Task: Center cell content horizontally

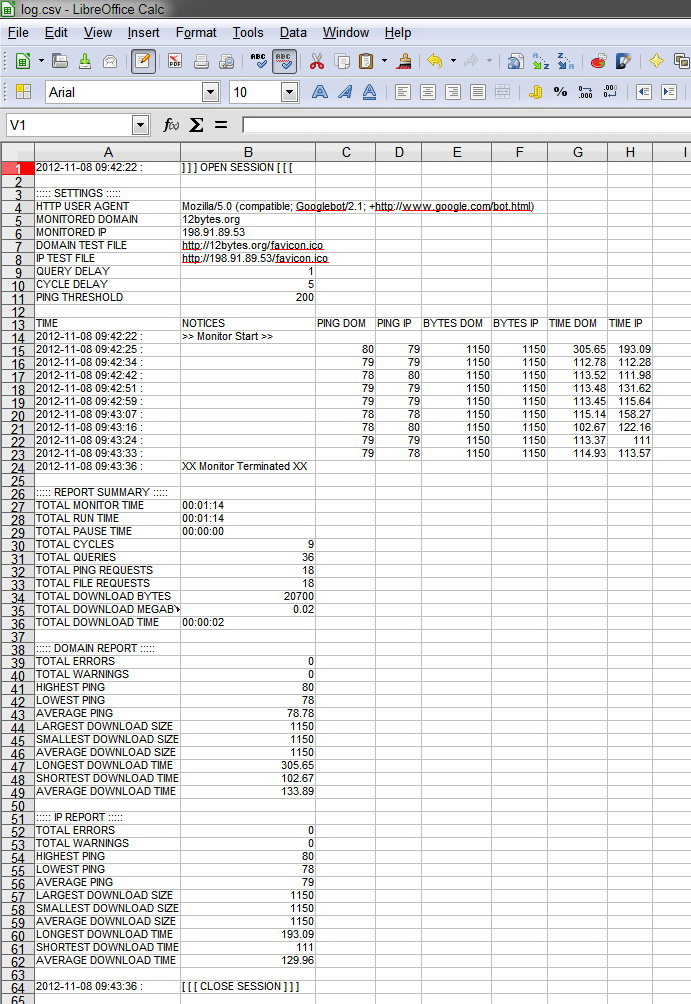Action: 428,92
